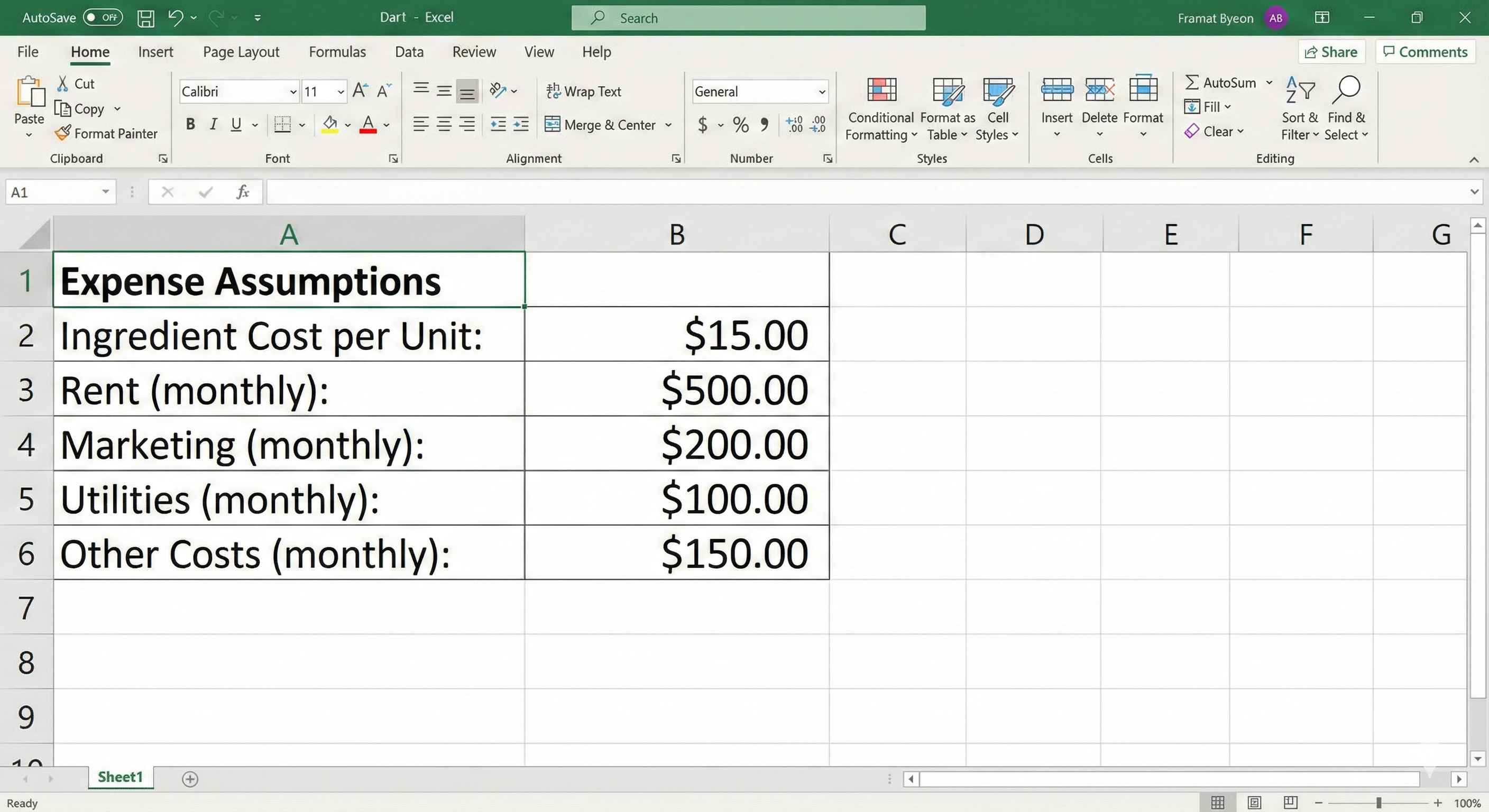
Task: Expand the fill color options
Action: (348, 125)
